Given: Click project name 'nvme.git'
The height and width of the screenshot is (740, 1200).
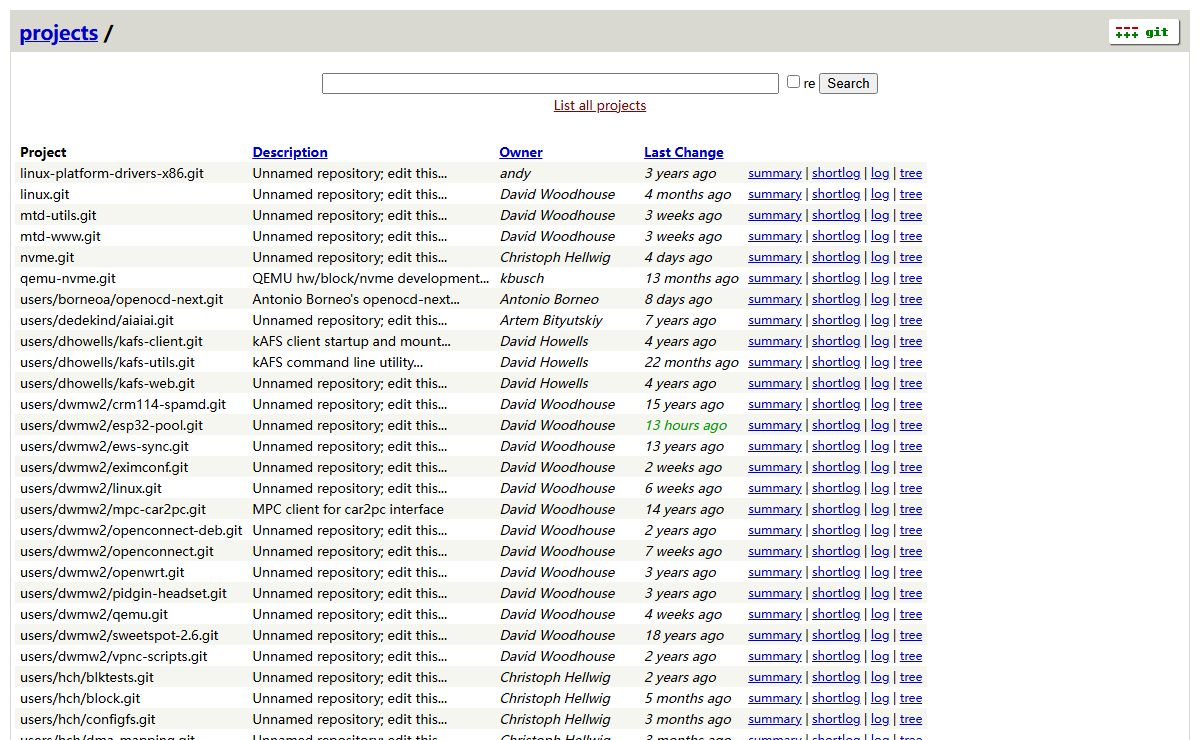Looking at the screenshot, I should [x=47, y=258].
